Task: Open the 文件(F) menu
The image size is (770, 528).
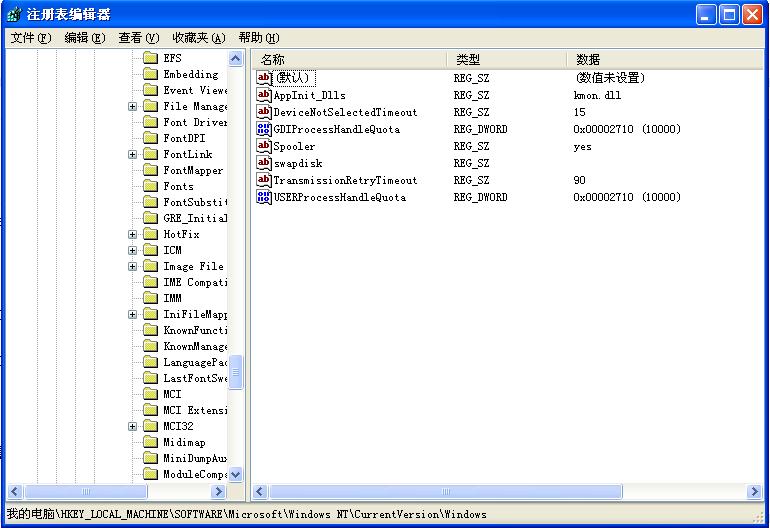Action: [x=30, y=38]
